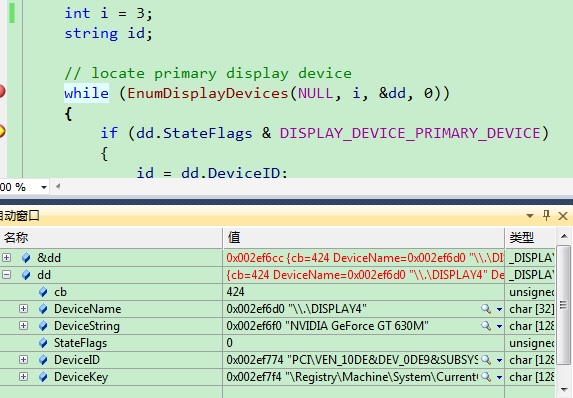
Task: Click the Autos list scroll down arrow
Action: 564,390
